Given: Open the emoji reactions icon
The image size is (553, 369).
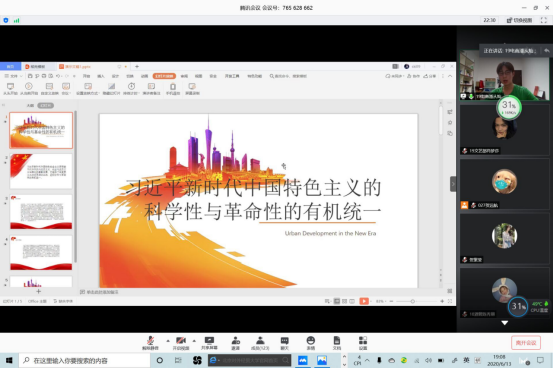Looking at the screenshot, I should click(311, 343).
